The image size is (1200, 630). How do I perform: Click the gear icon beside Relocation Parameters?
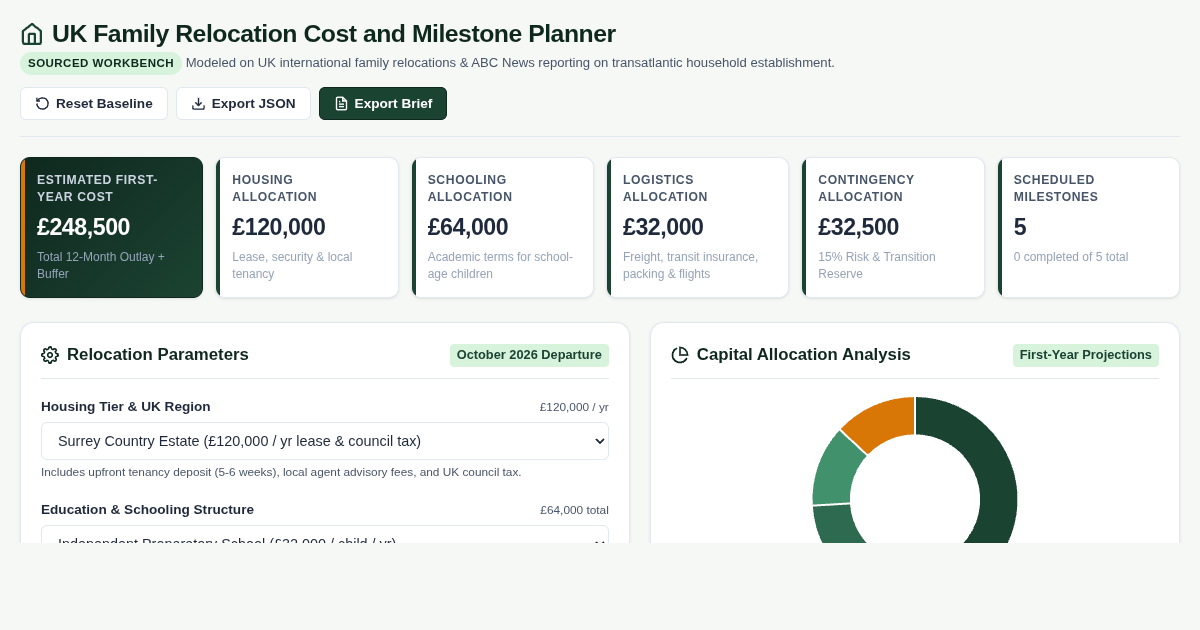[50, 355]
